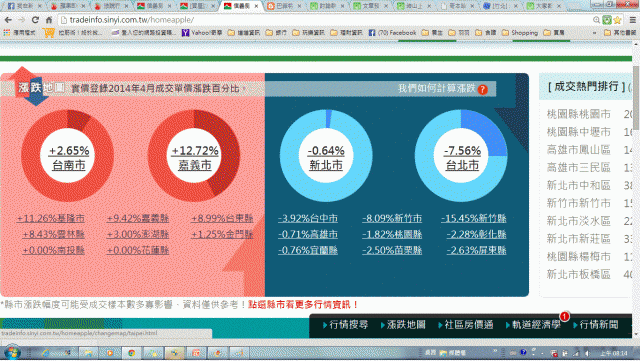Open the 行情搜尋 bottom menu item
The height and width of the screenshot is (361, 640).
click(x=346, y=325)
